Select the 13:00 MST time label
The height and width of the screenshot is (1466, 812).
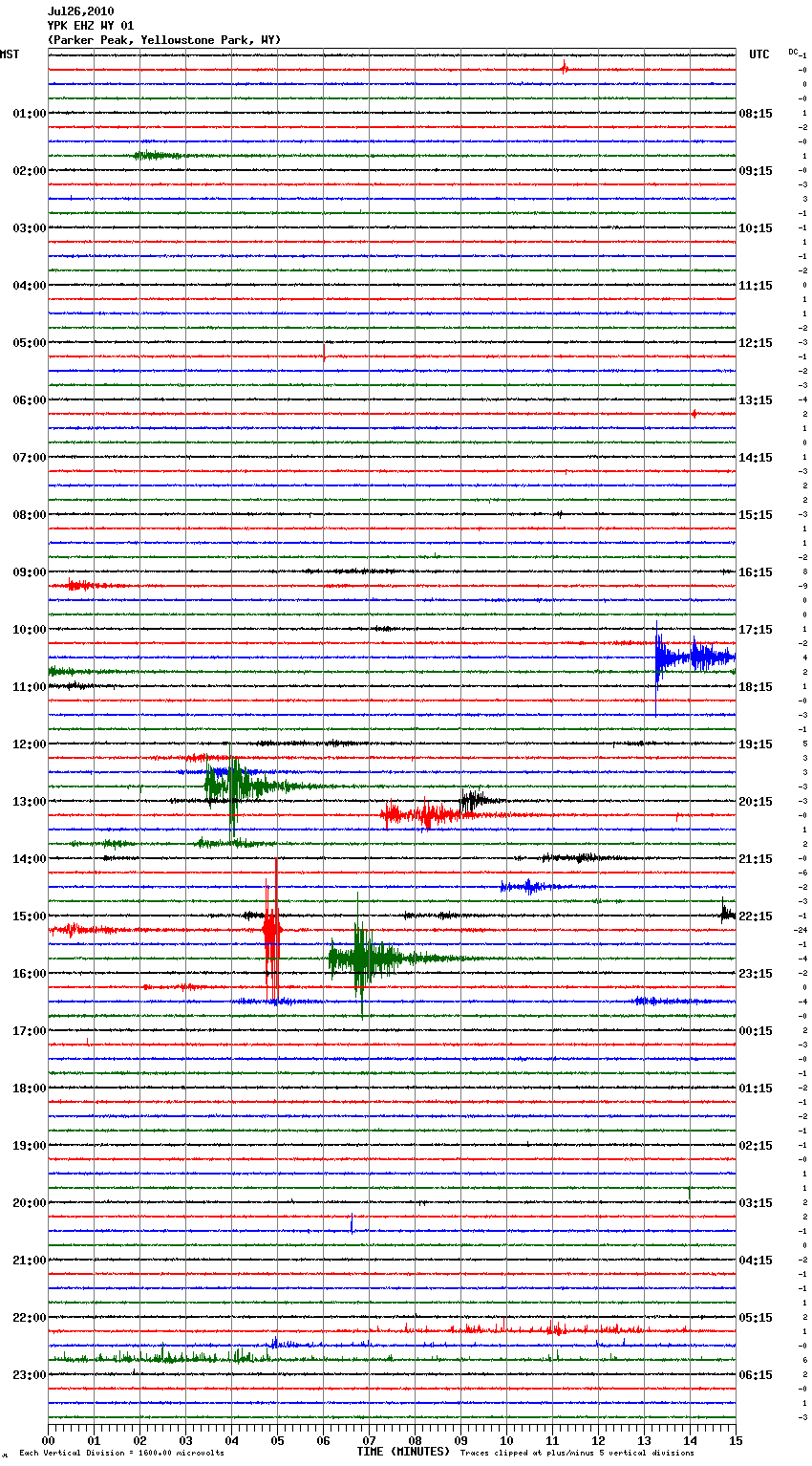[29, 802]
